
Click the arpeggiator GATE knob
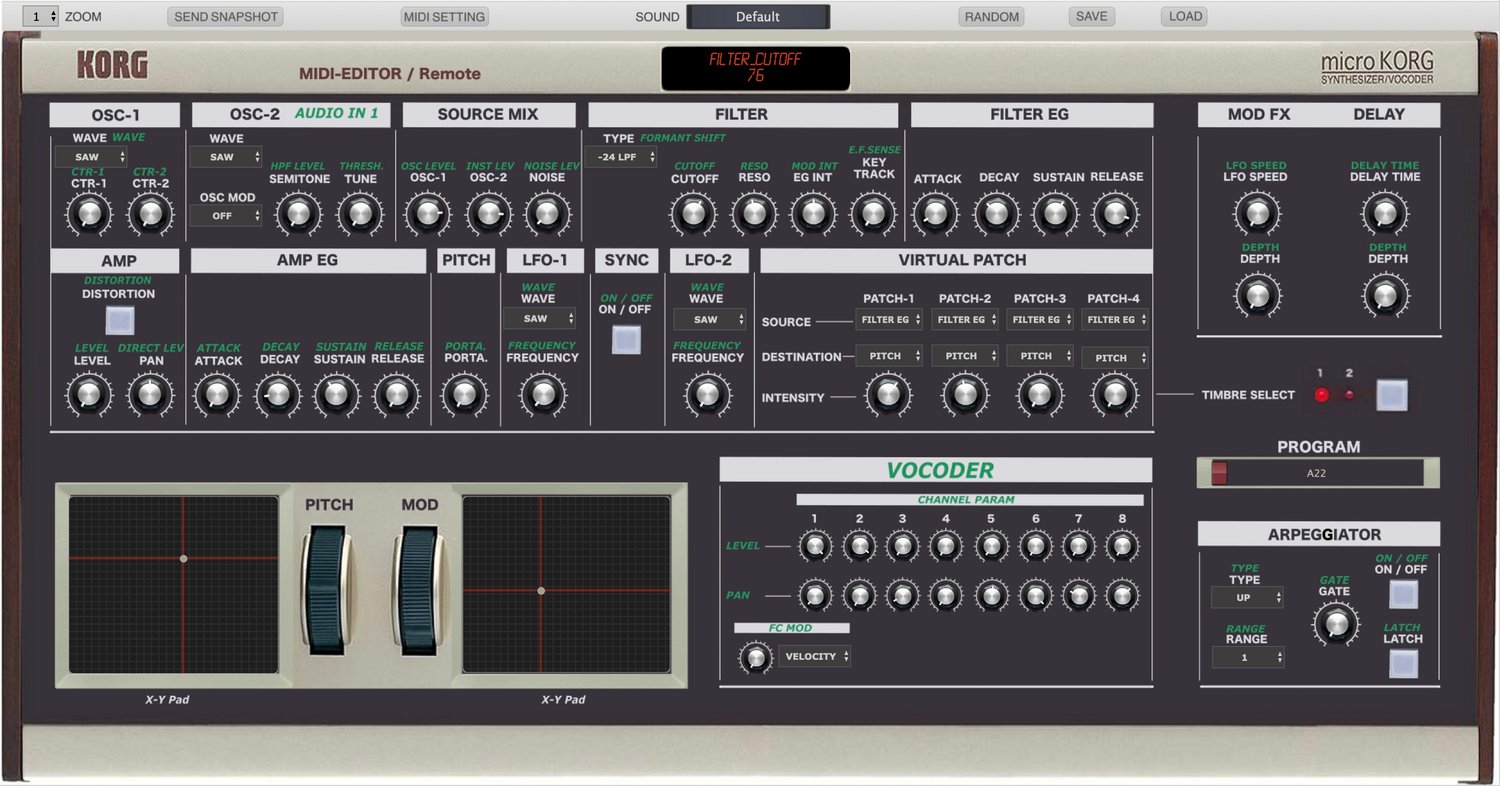(1335, 625)
